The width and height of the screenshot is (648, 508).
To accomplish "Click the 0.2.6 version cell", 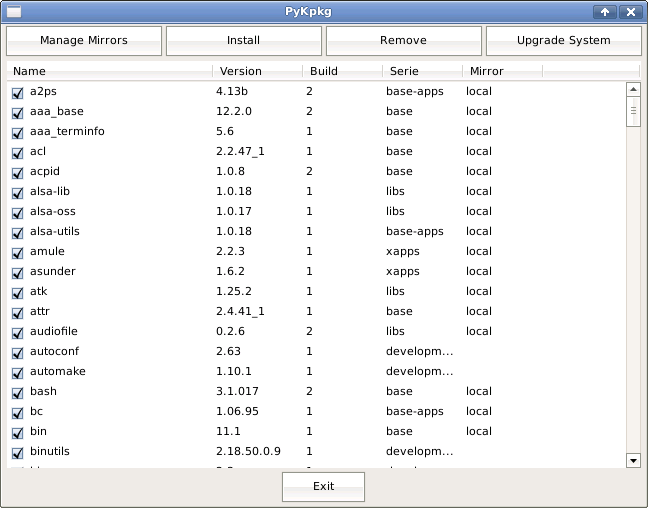I will tap(230, 331).
